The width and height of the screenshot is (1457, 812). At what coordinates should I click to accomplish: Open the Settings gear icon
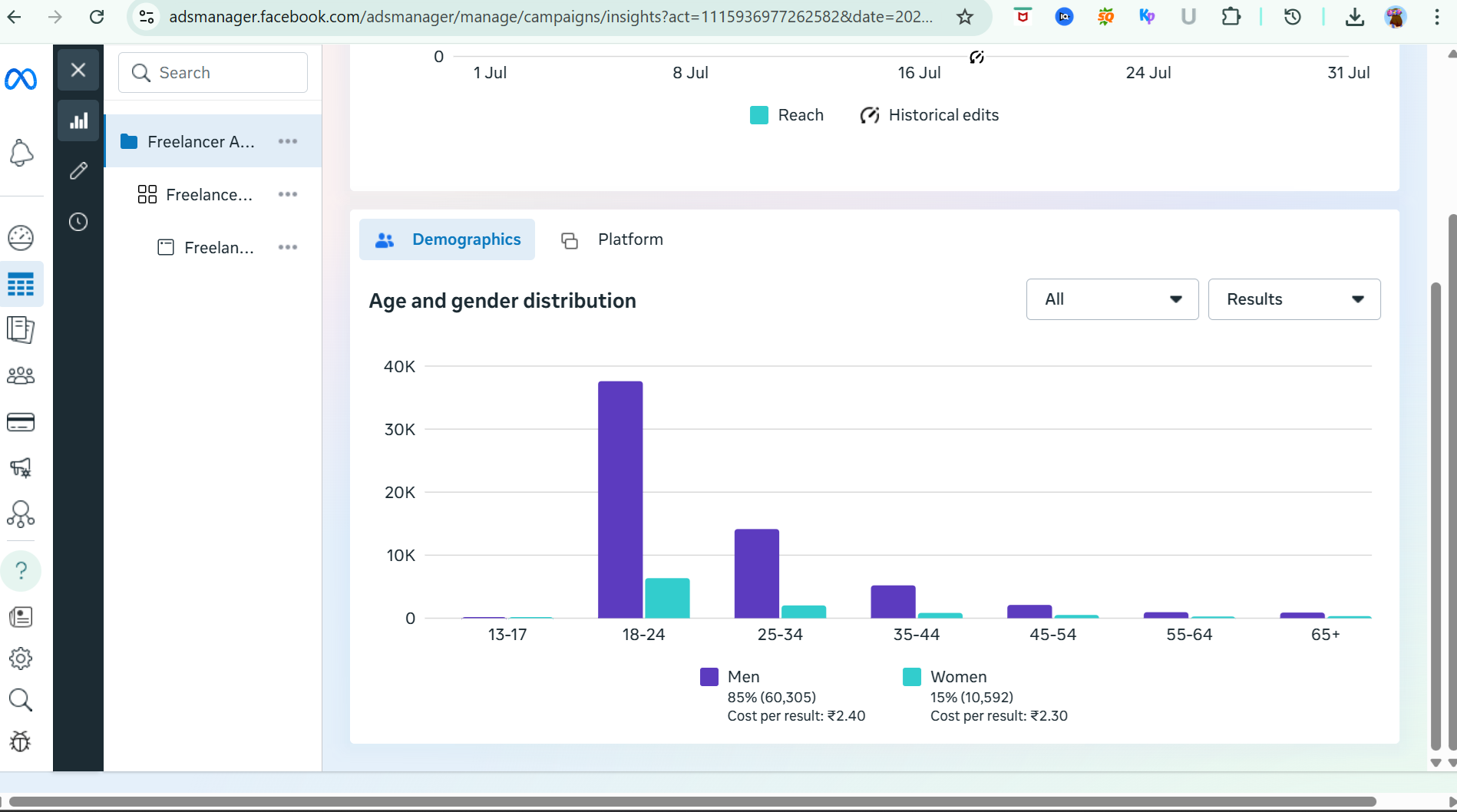pos(21,659)
